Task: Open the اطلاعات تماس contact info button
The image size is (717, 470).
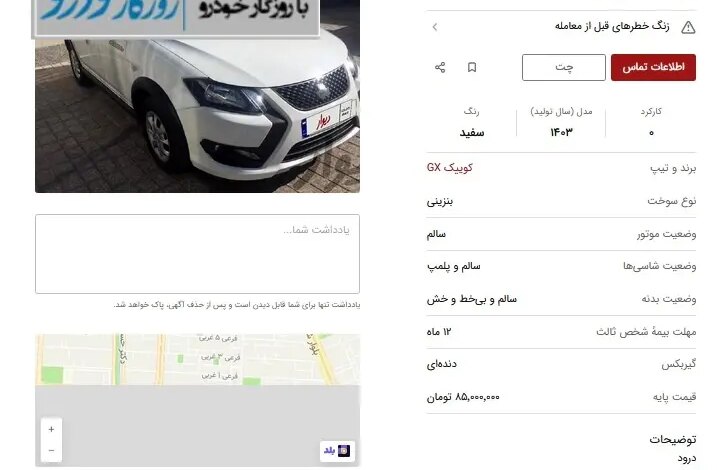Action: click(x=653, y=67)
